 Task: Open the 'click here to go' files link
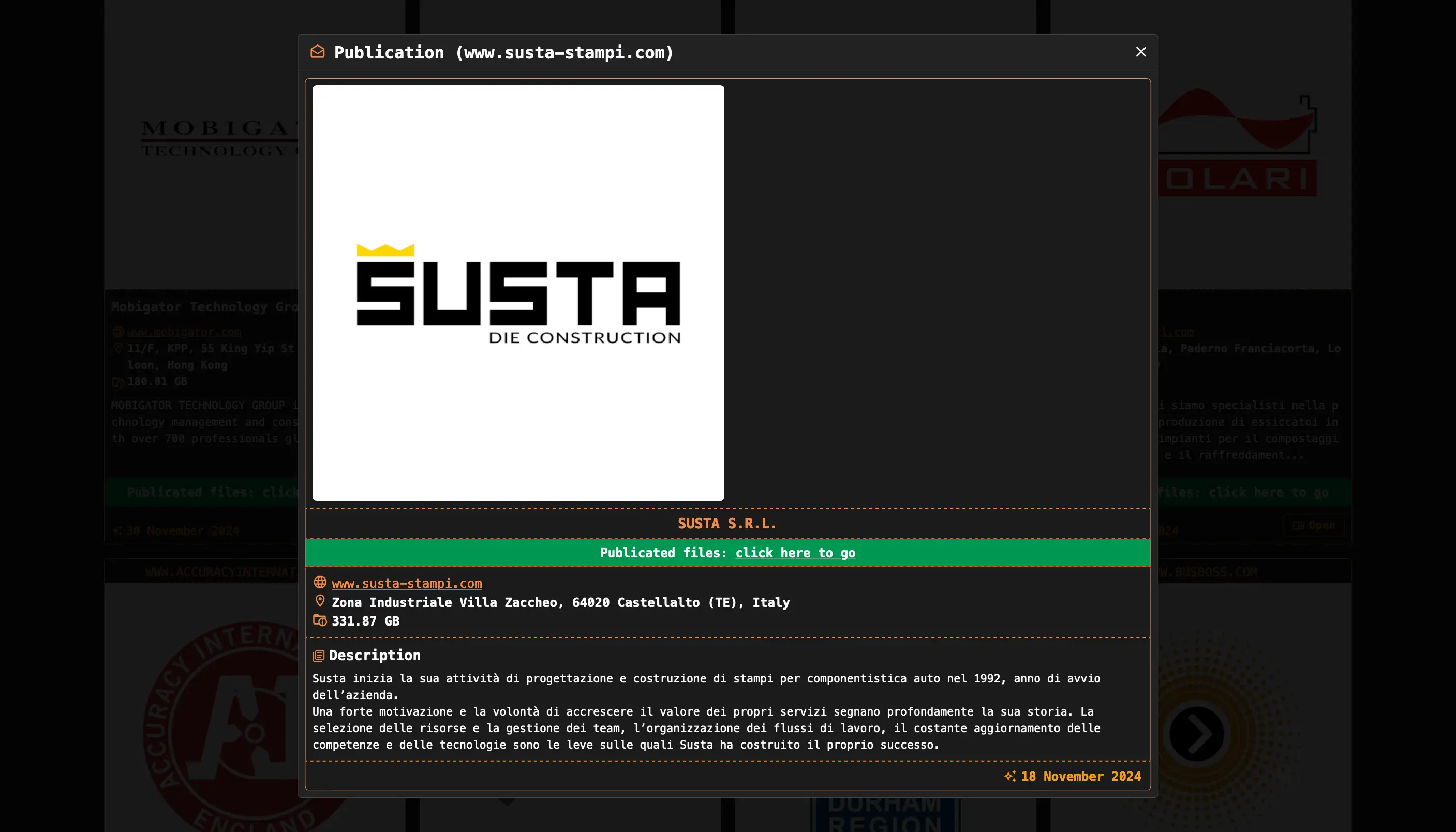pyautogui.click(x=795, y=553)
